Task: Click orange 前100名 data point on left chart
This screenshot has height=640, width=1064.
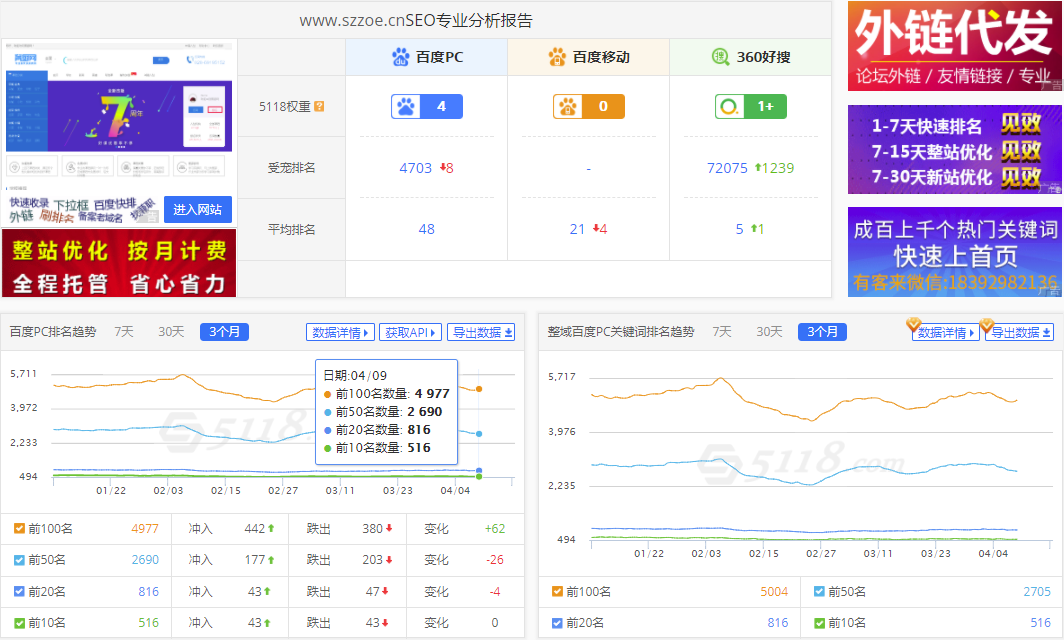Action: 479,389
